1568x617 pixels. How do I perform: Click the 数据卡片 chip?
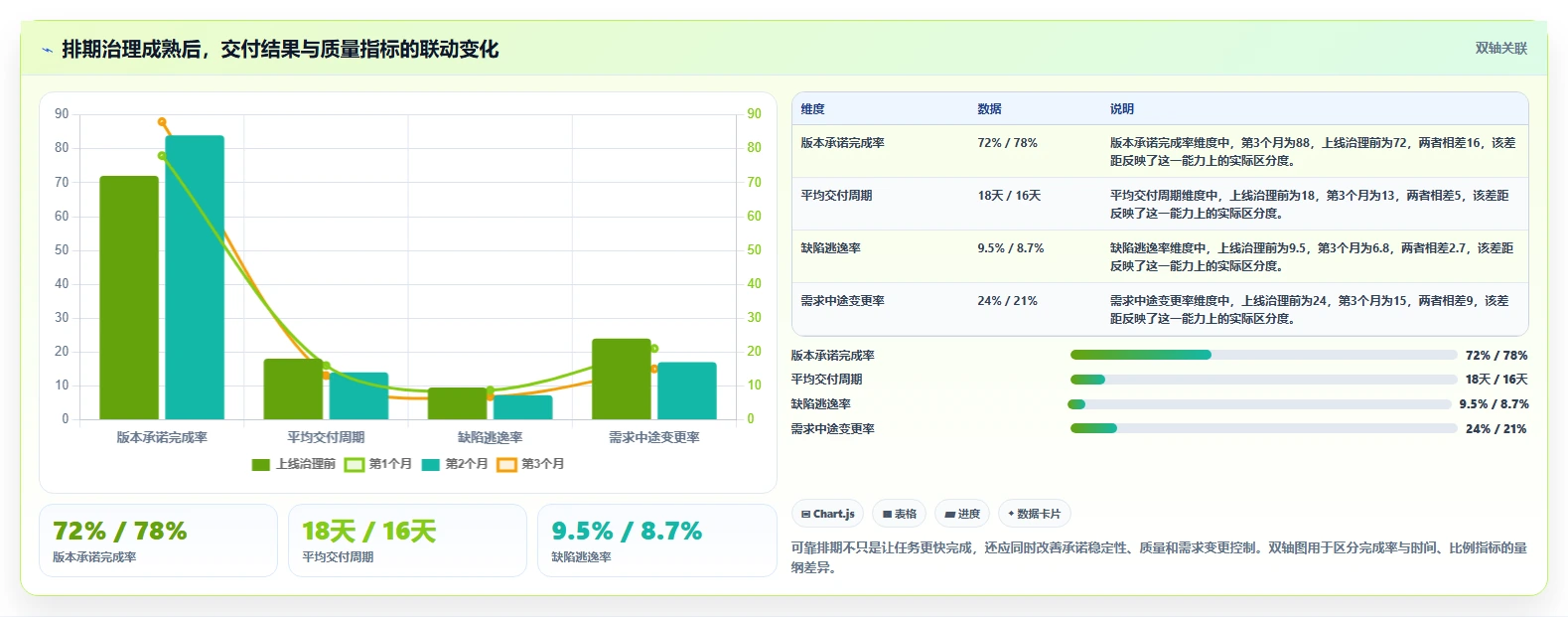click(x=1034, y=514)
